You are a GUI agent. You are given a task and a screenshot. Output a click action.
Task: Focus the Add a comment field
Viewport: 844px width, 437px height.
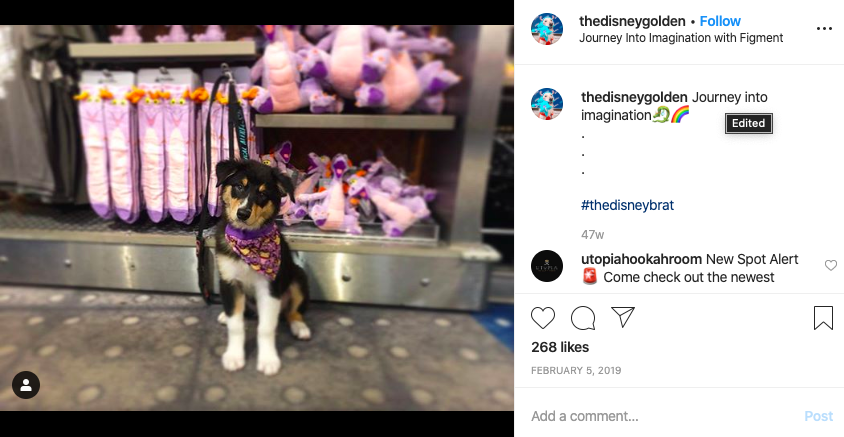click(x=662, y=416)
